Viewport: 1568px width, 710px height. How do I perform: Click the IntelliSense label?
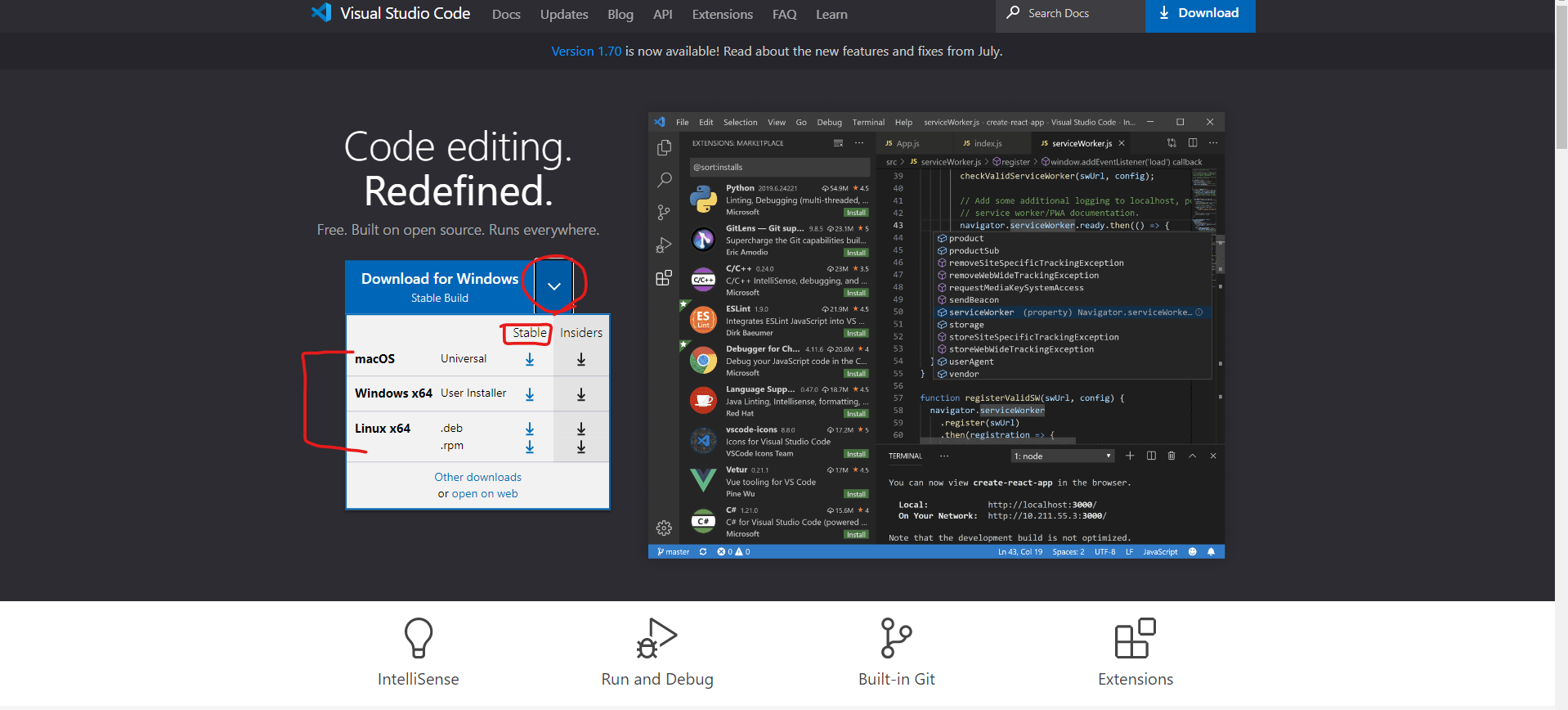pos(419,679)
